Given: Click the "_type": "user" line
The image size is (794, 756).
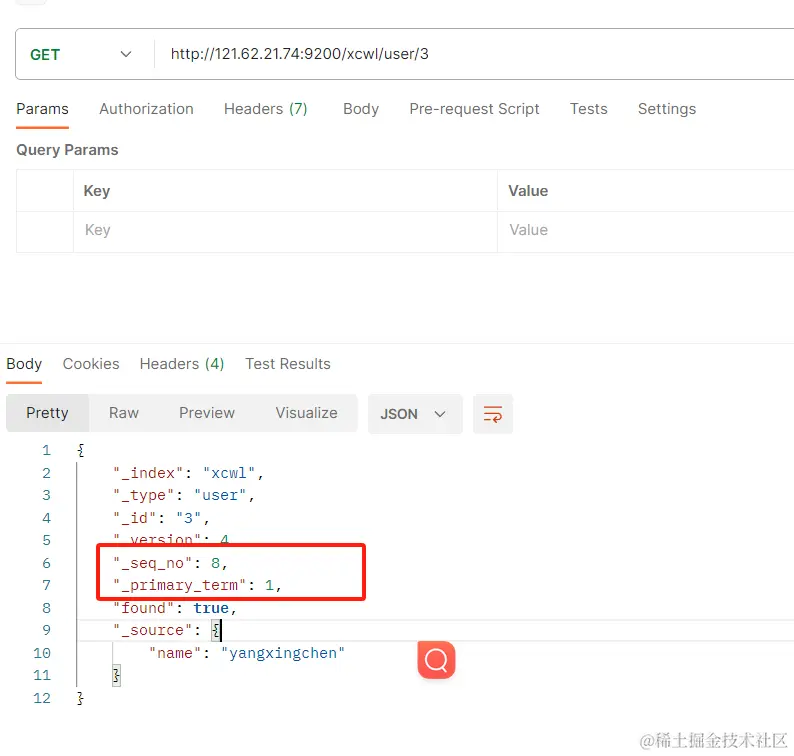Looking at the screenshot, I should click(184, 496).
